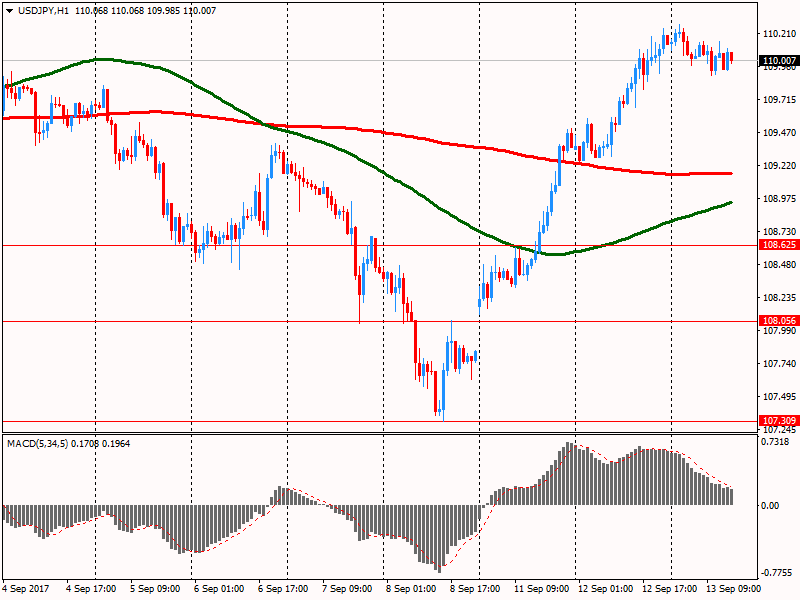800x600 pixels.
Task: Click the MACD zero level 0.00 label
Action: pyautogui.click(x=770, y=506)
